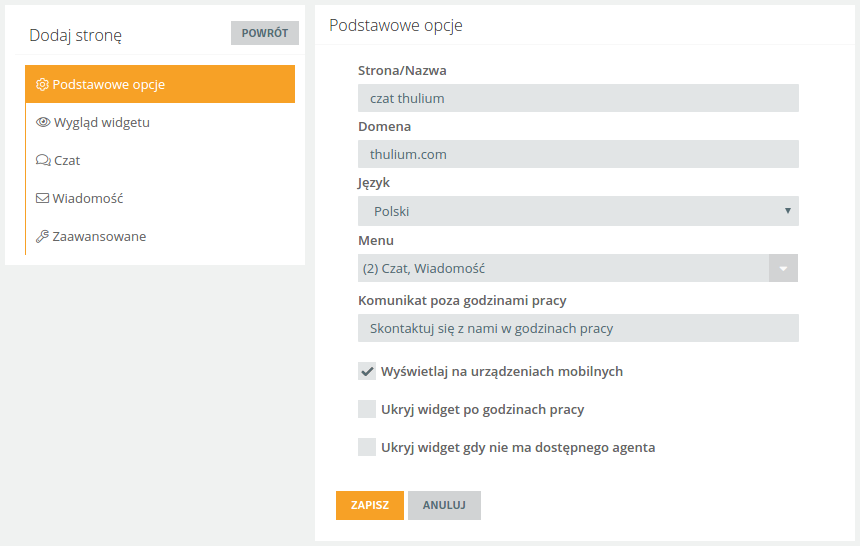This screenshot has width=860, height=546.
Task: Click the eye icon beside Wygląd widgetu
Action: [x=43, y=122]
